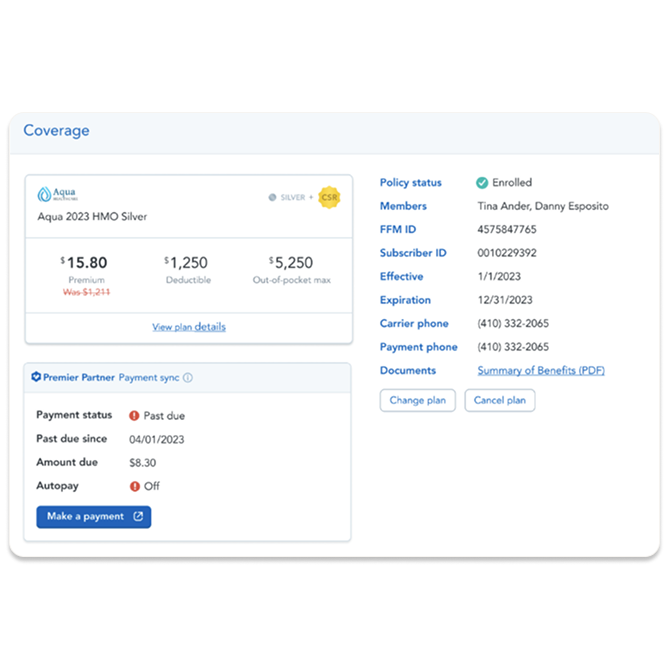670x670 pixels.
Task: Click the red Autopay Off alert icon
Action: pyautogui.click(x=135, y=486)
